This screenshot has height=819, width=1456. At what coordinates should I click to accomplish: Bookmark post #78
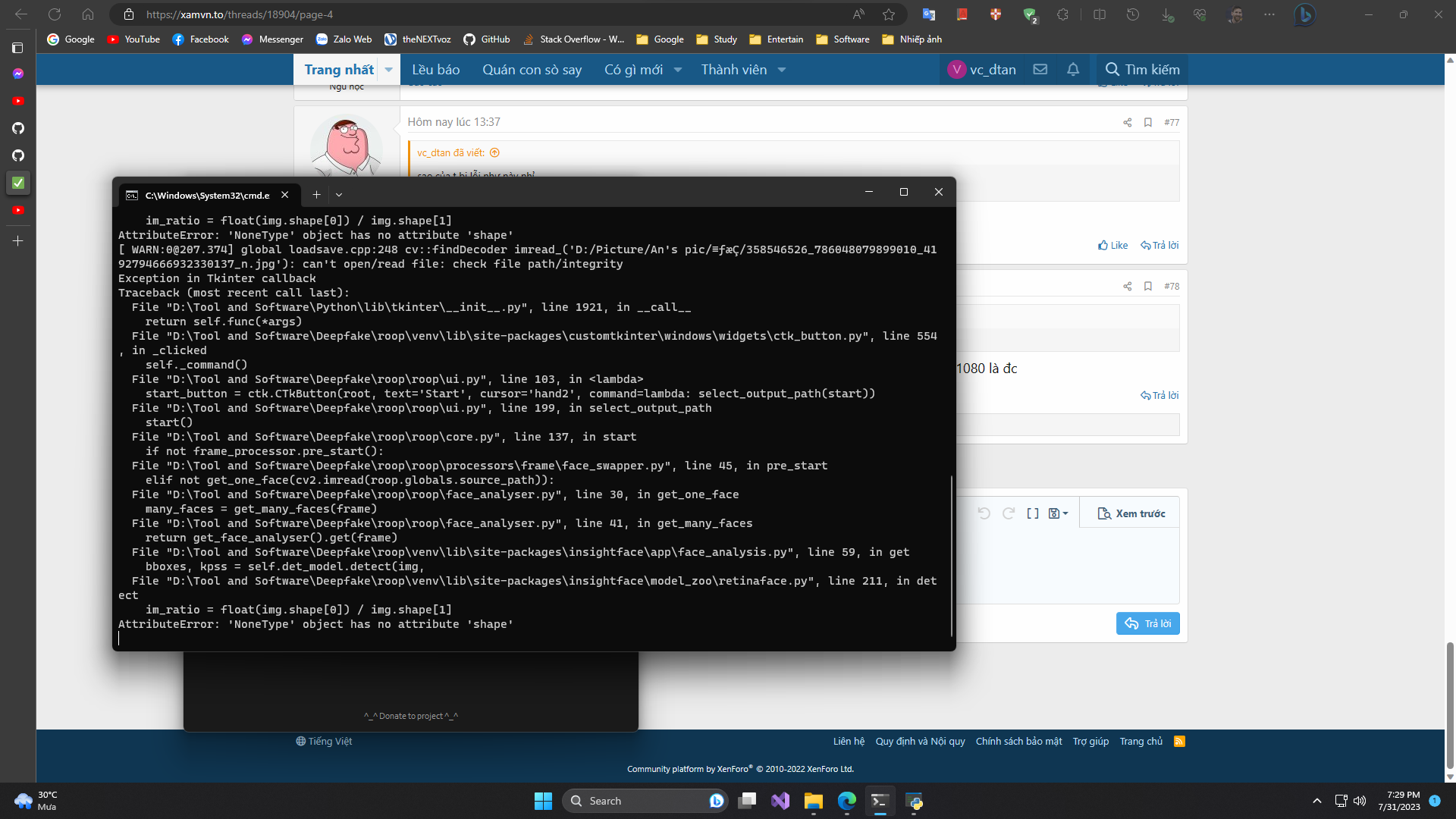(x=1148, y=287)
